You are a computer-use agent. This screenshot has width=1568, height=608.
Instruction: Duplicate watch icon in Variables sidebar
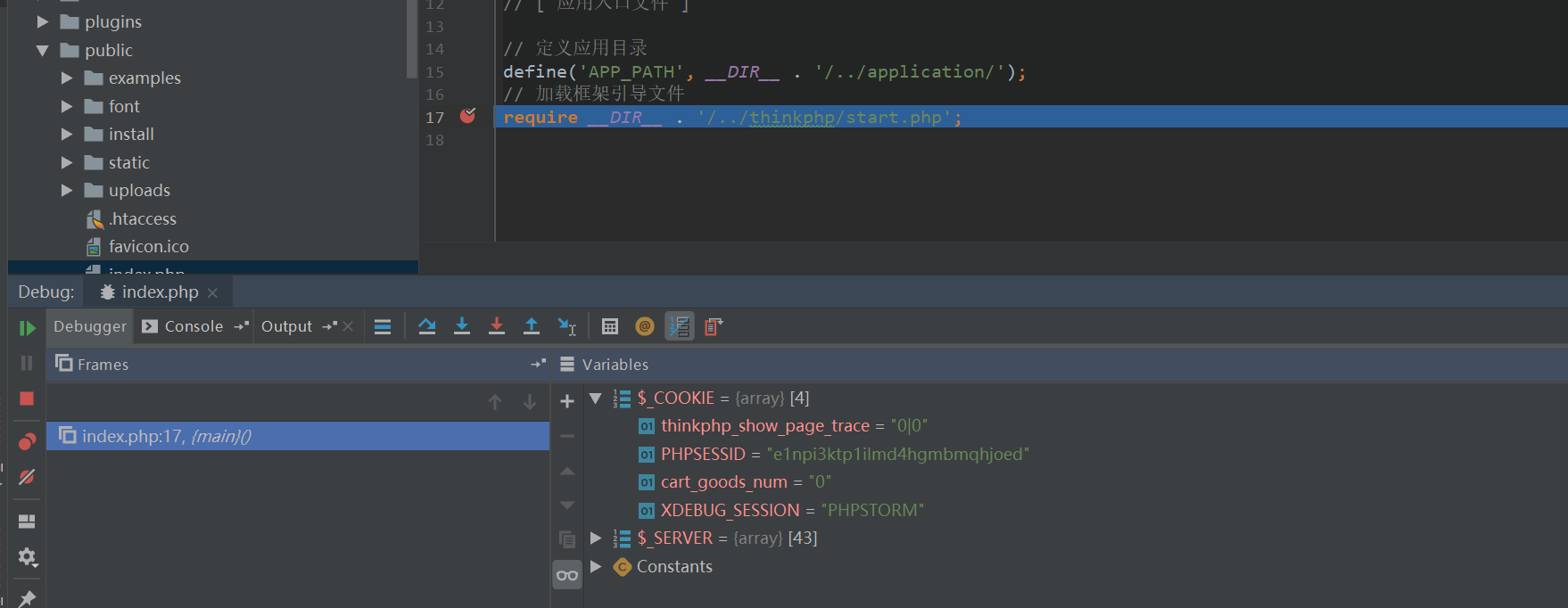[x=567, y=539]
